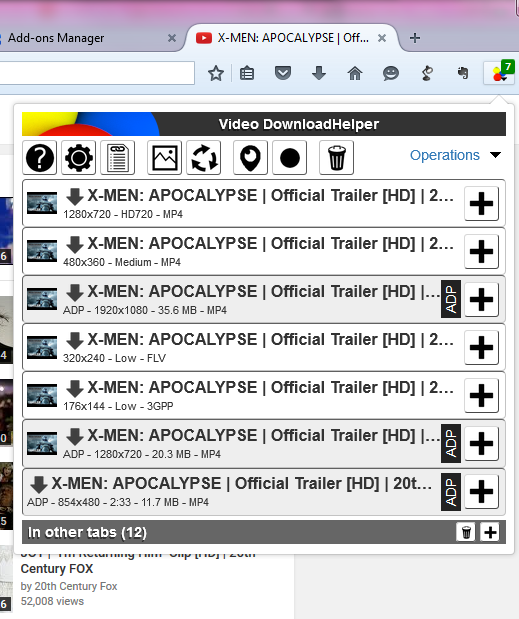519x619 pixels.
Task: Click download arrow of 320x240 Low FLV entry
Action: click(75, 340)
